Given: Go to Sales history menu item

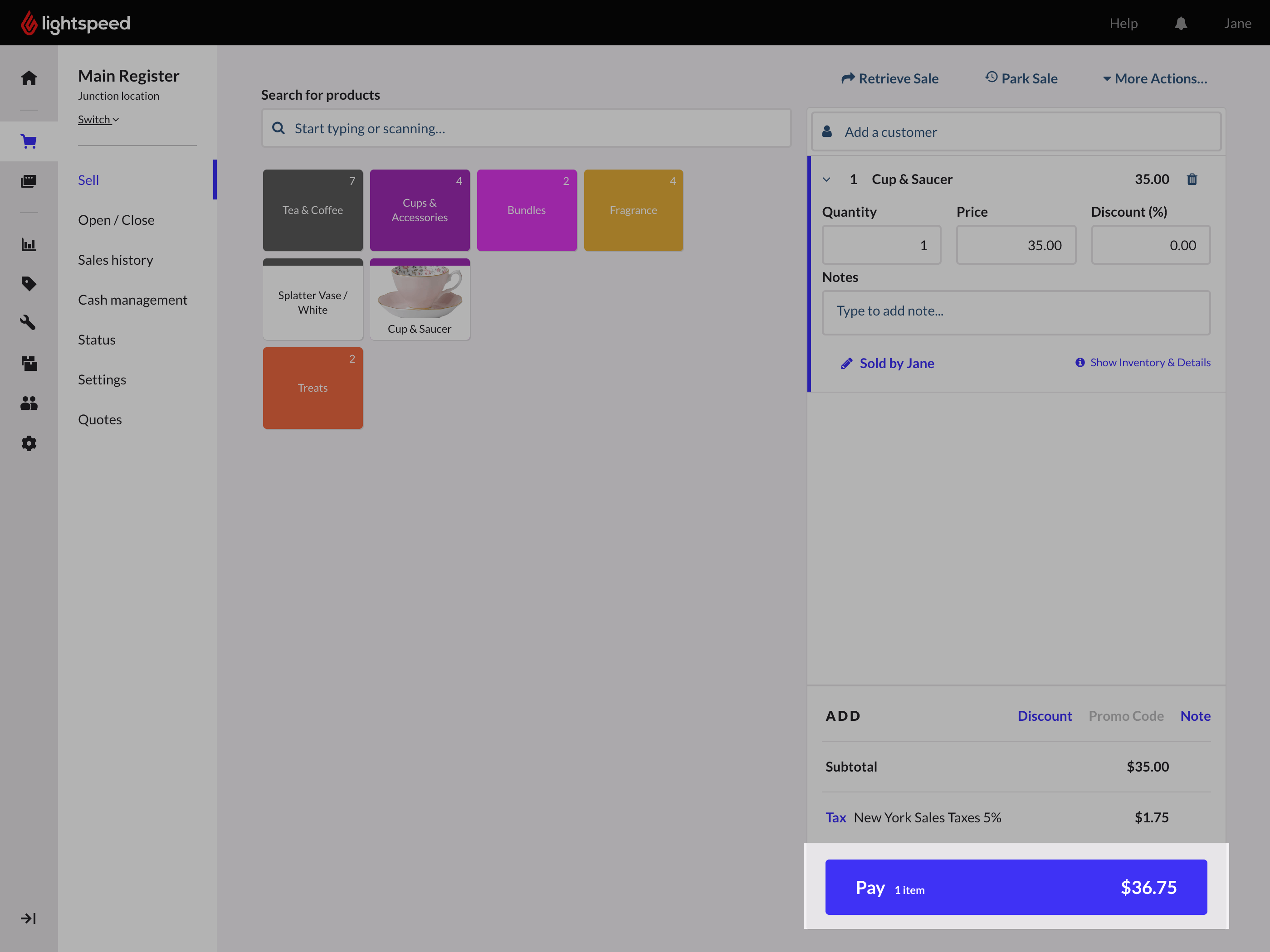Looking at the screenshot, I should (115, 260).
